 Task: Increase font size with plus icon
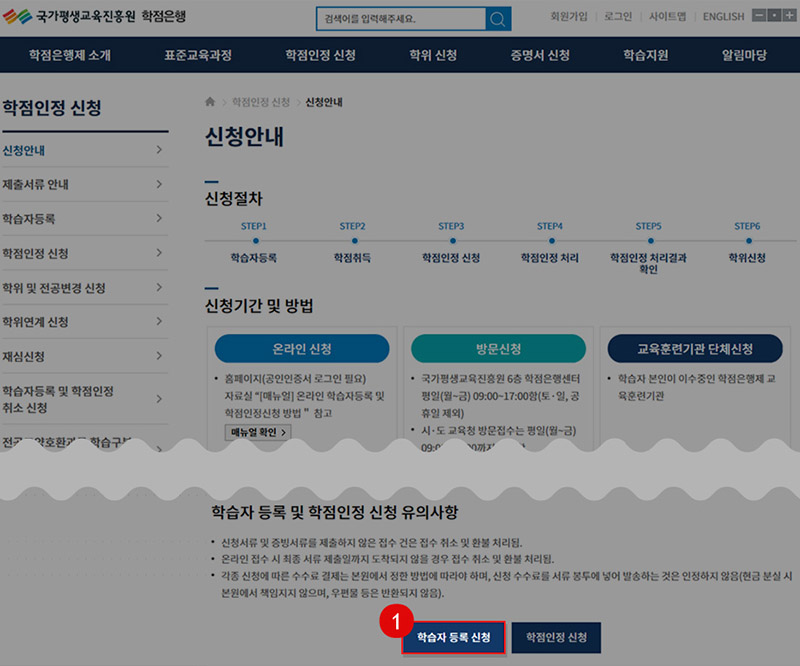(x=789, y=16)
